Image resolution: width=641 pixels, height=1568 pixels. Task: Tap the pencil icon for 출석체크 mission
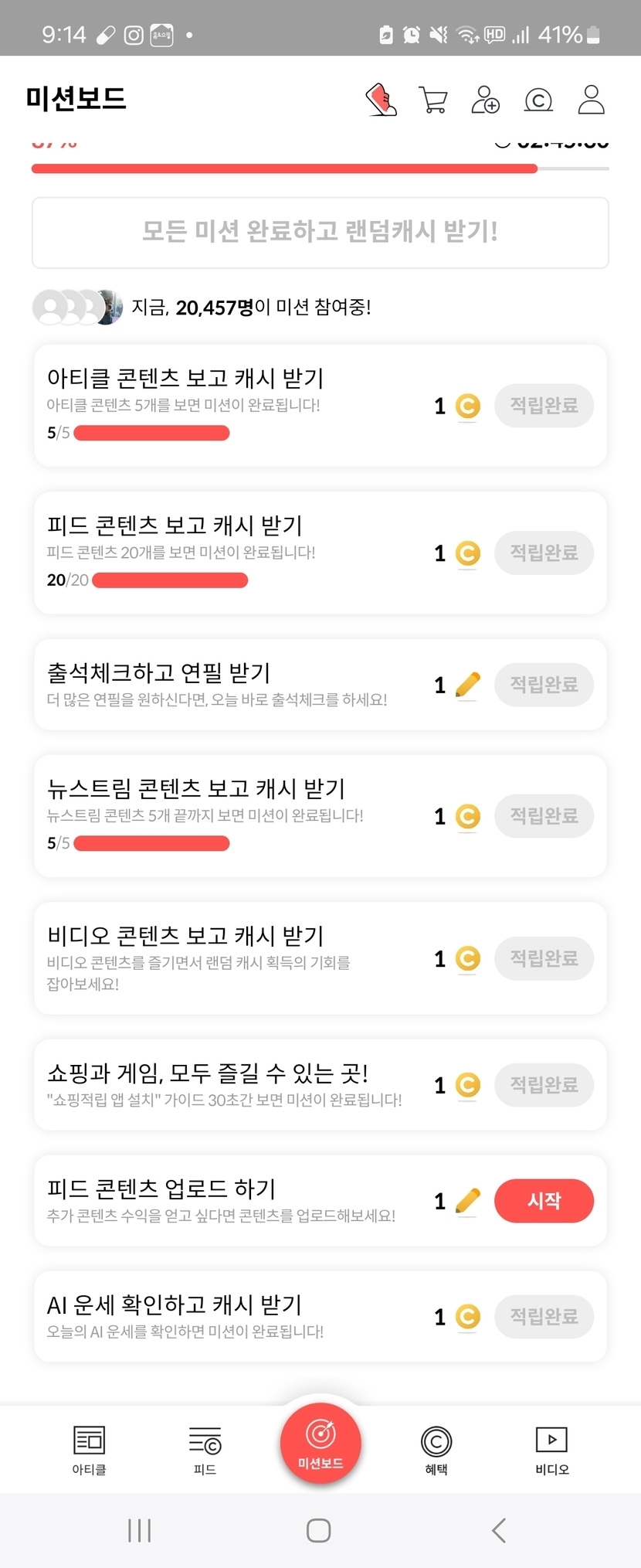(467, 685)
